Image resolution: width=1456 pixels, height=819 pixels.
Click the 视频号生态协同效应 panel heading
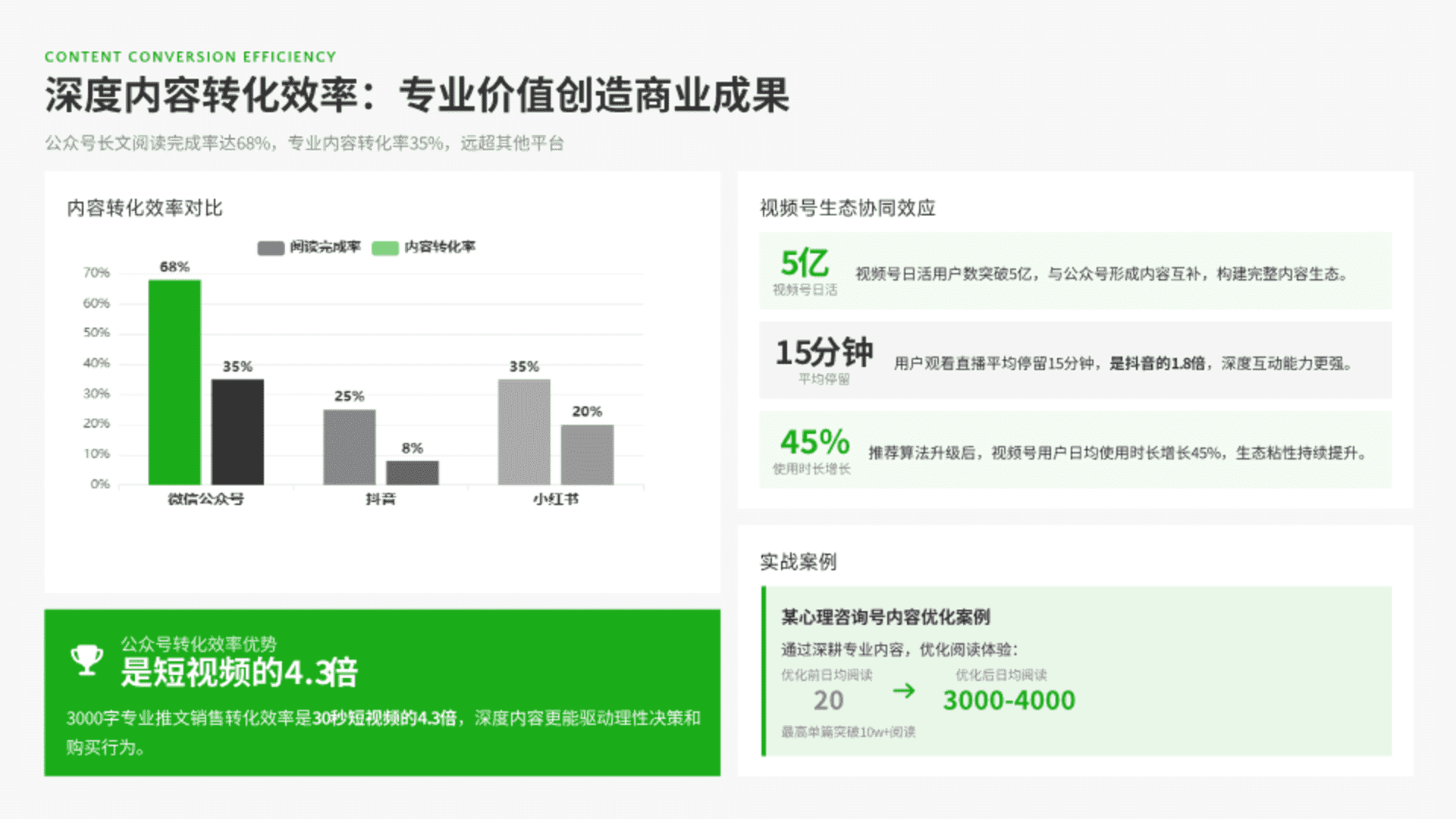(847, 208)
